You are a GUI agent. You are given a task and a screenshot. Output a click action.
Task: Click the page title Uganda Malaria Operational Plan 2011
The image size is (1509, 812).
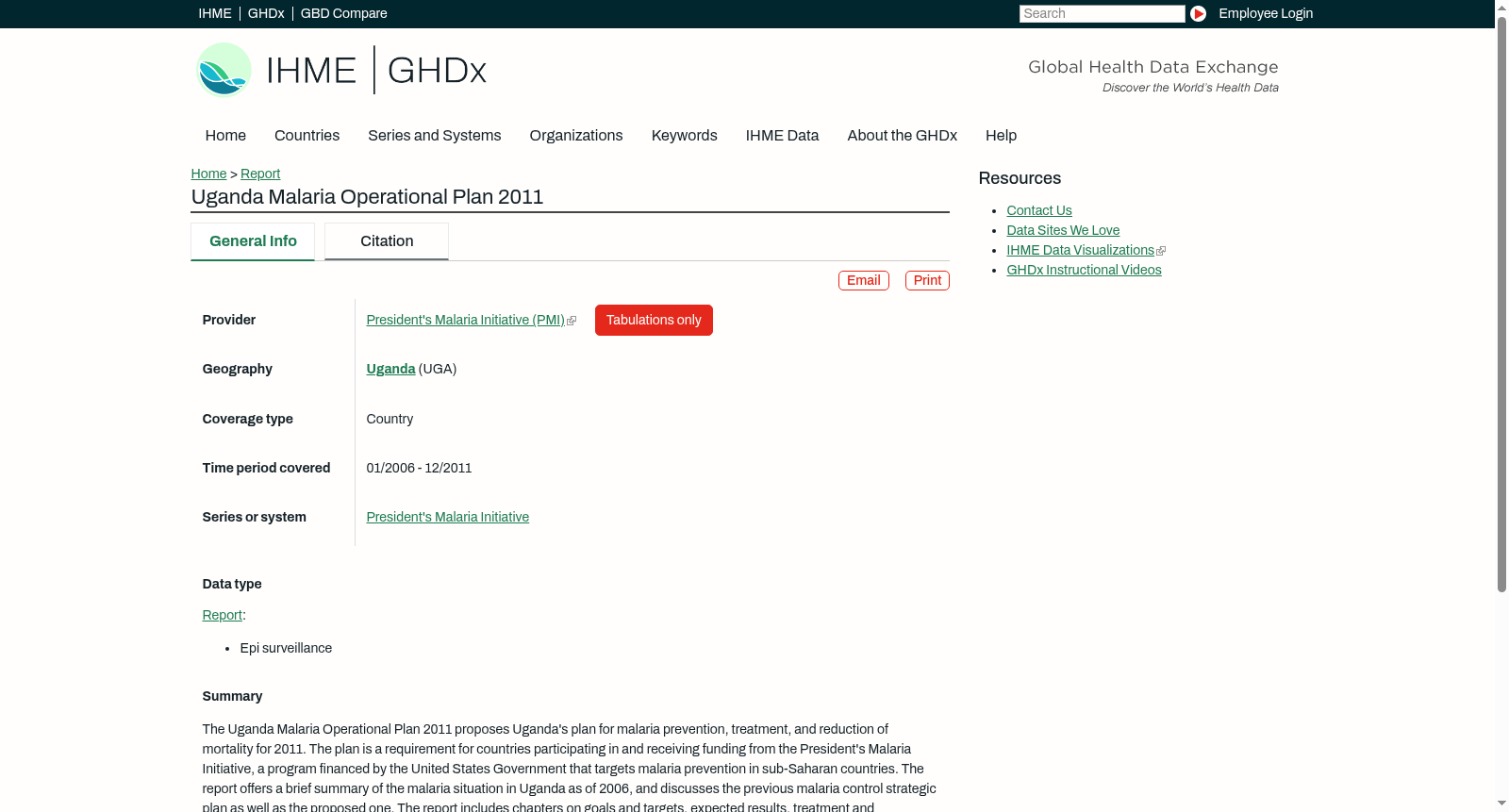pos(368,197)
